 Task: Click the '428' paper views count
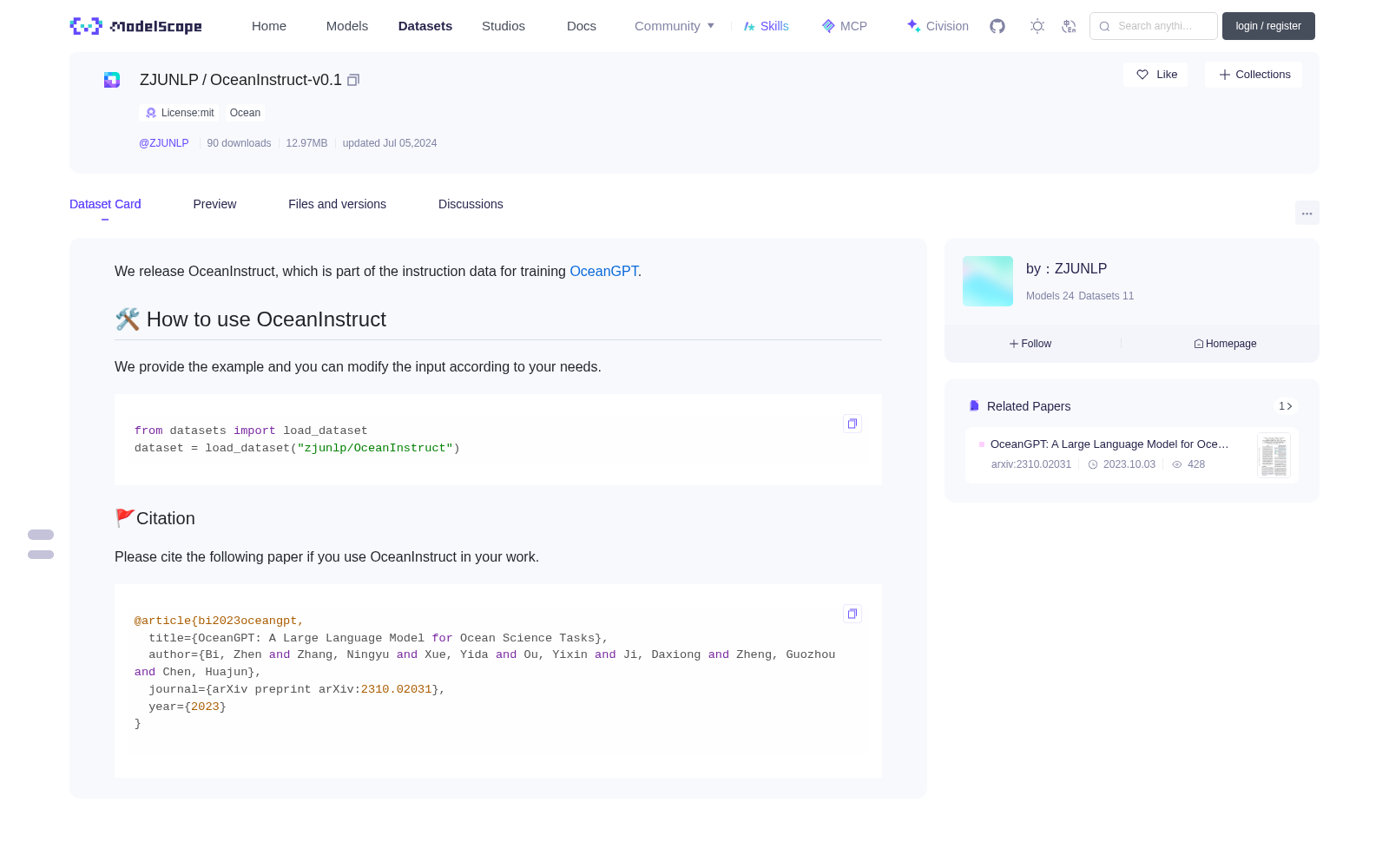pos(1196,464)
